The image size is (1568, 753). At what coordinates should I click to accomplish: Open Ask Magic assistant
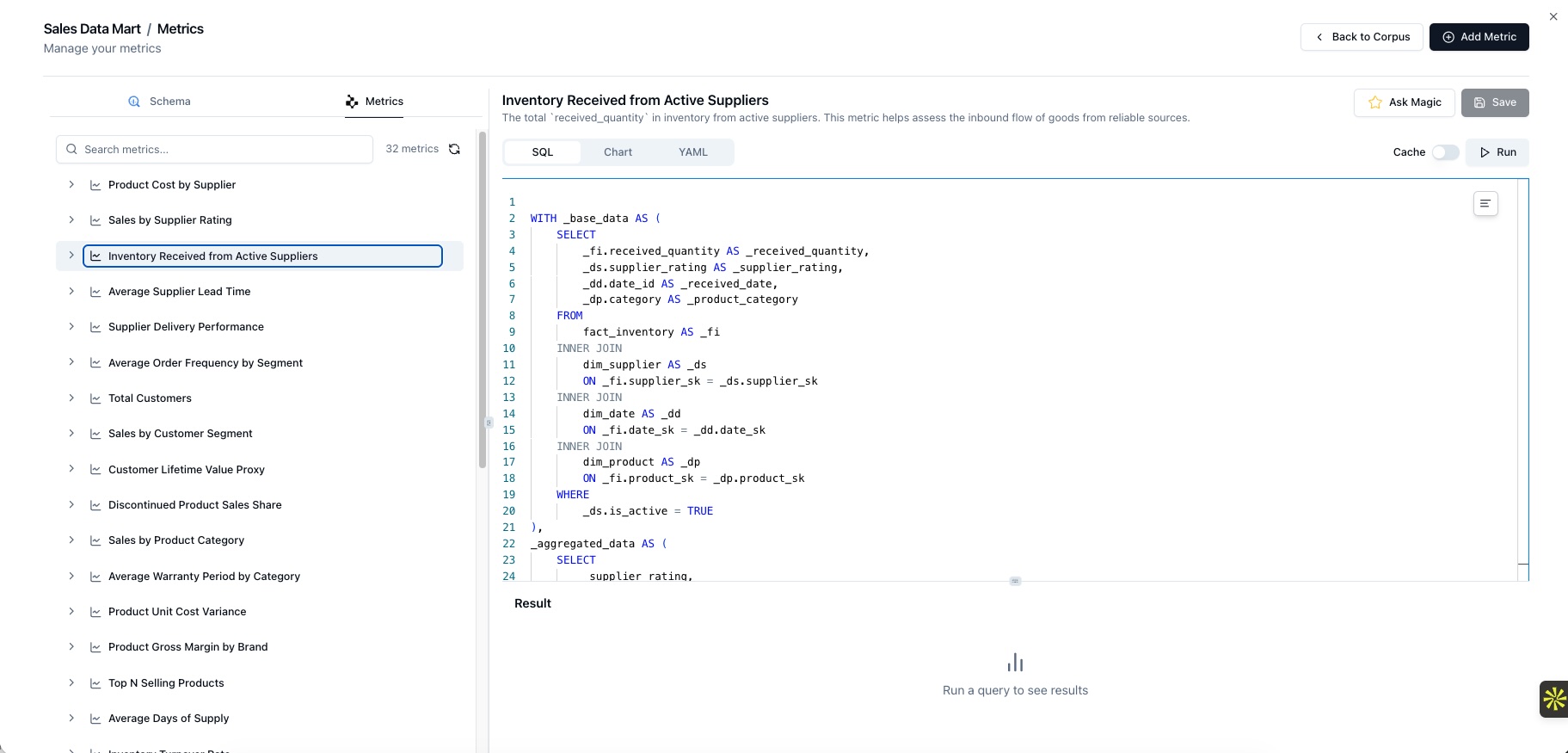(x=1405, y=102)
